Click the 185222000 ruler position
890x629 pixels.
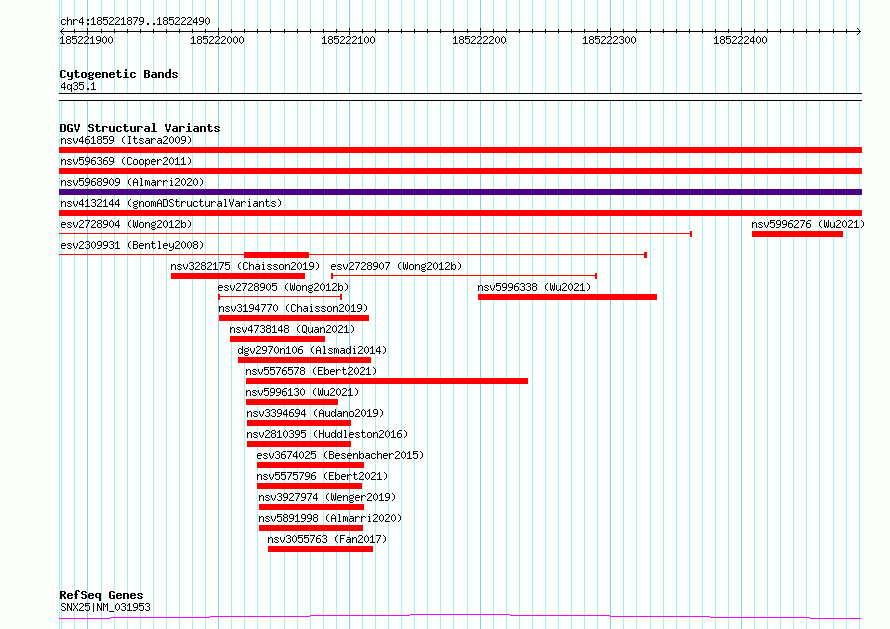pos(217,40)
